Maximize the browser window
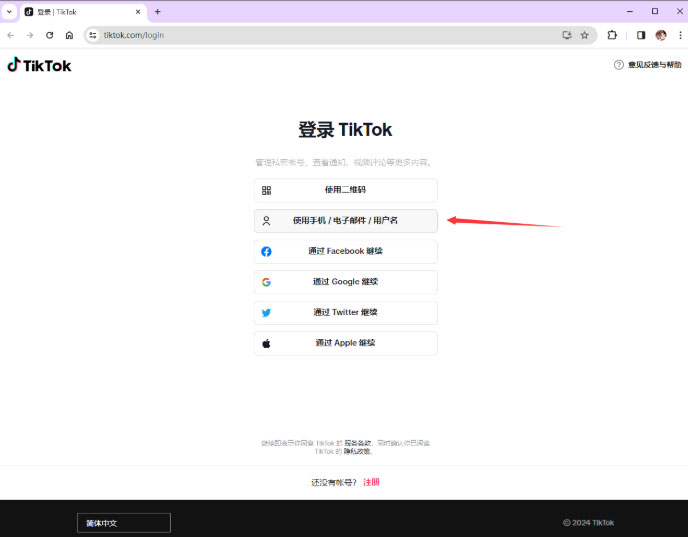This screenshot has width=688, height=537. coord(655,11)
